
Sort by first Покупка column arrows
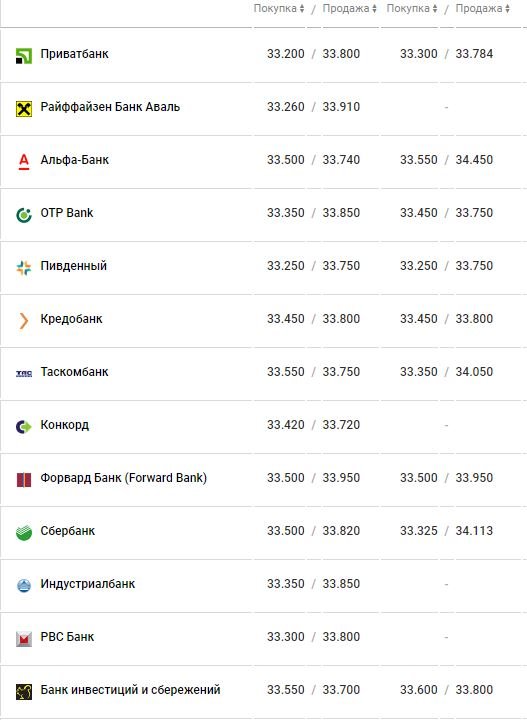[x=302, y=9]
